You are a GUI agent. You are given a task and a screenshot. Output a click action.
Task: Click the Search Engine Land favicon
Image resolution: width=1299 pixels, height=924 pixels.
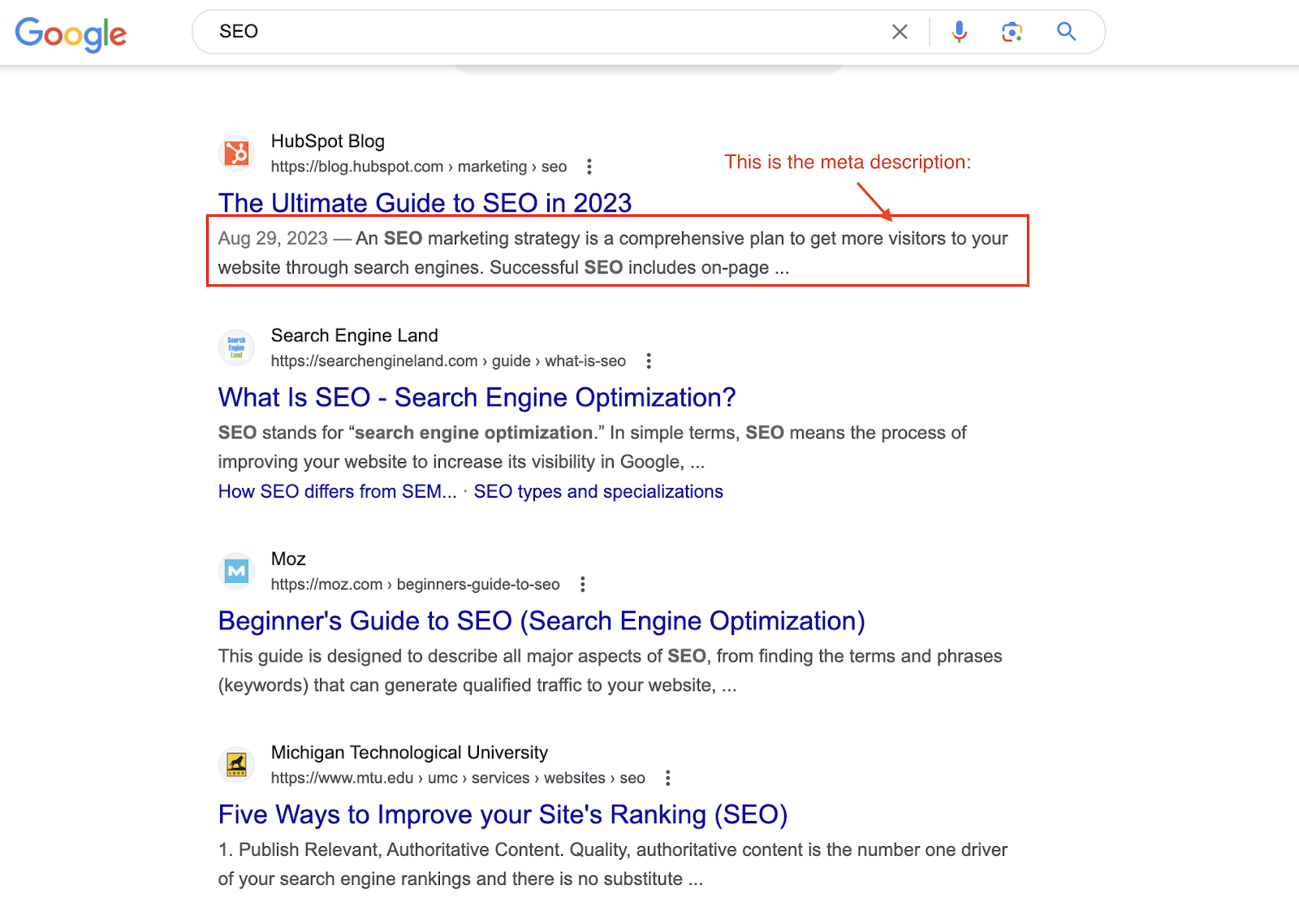[236, 348]
